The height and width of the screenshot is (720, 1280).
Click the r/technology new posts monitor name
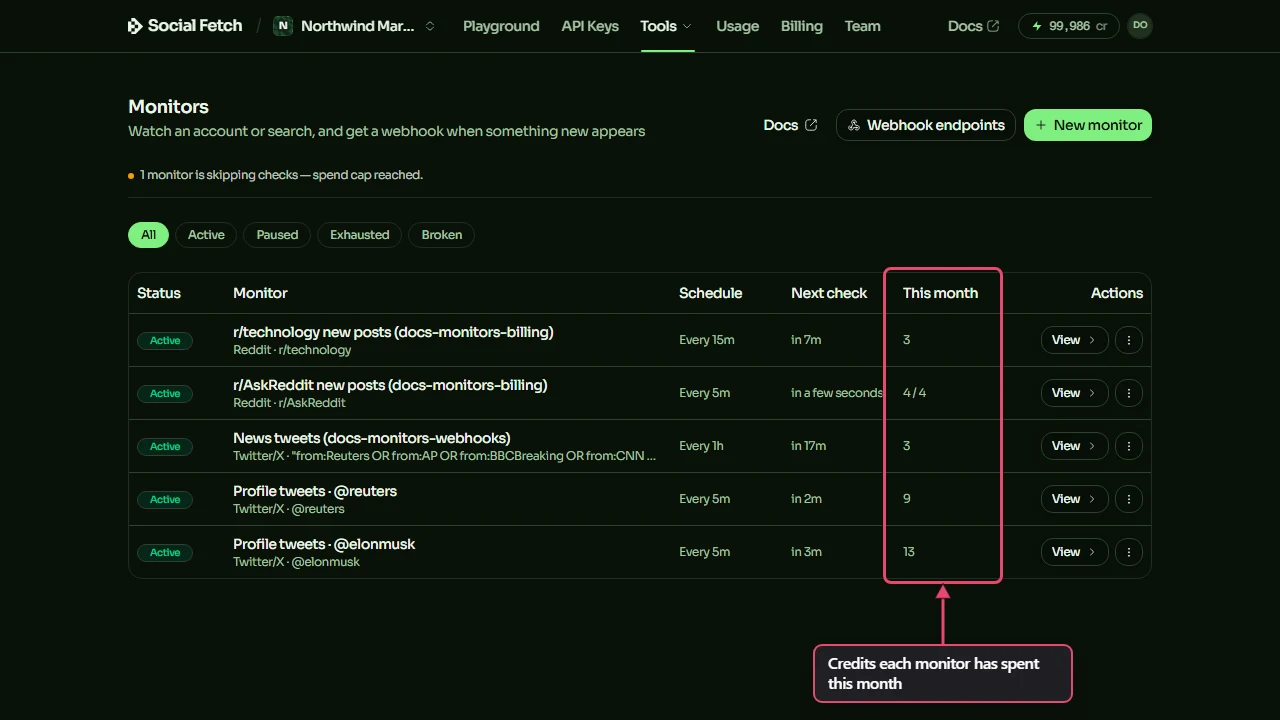click(393, 332)
